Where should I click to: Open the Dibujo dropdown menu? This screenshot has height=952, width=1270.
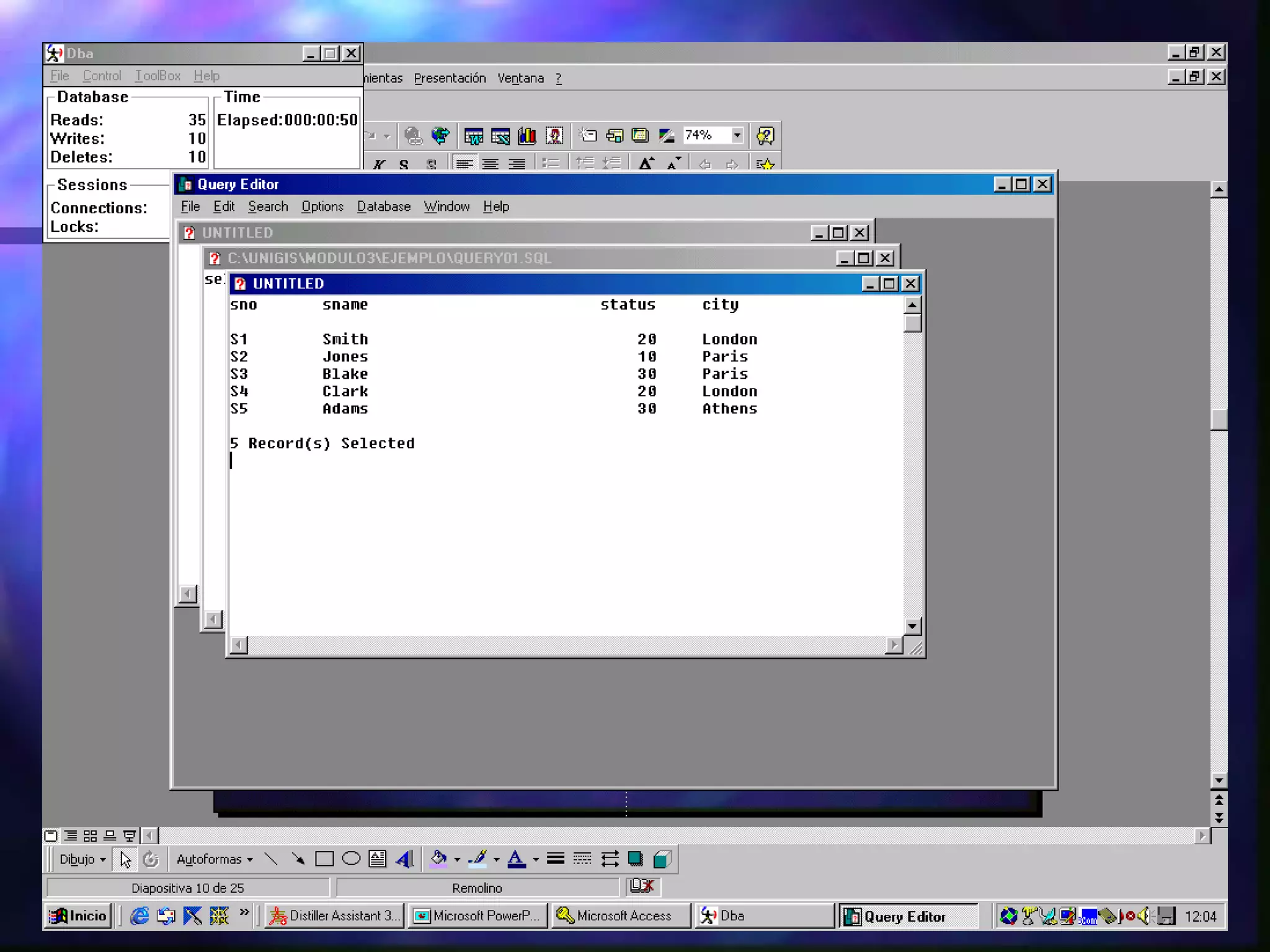pyautogui.click(x=82, y=859)
